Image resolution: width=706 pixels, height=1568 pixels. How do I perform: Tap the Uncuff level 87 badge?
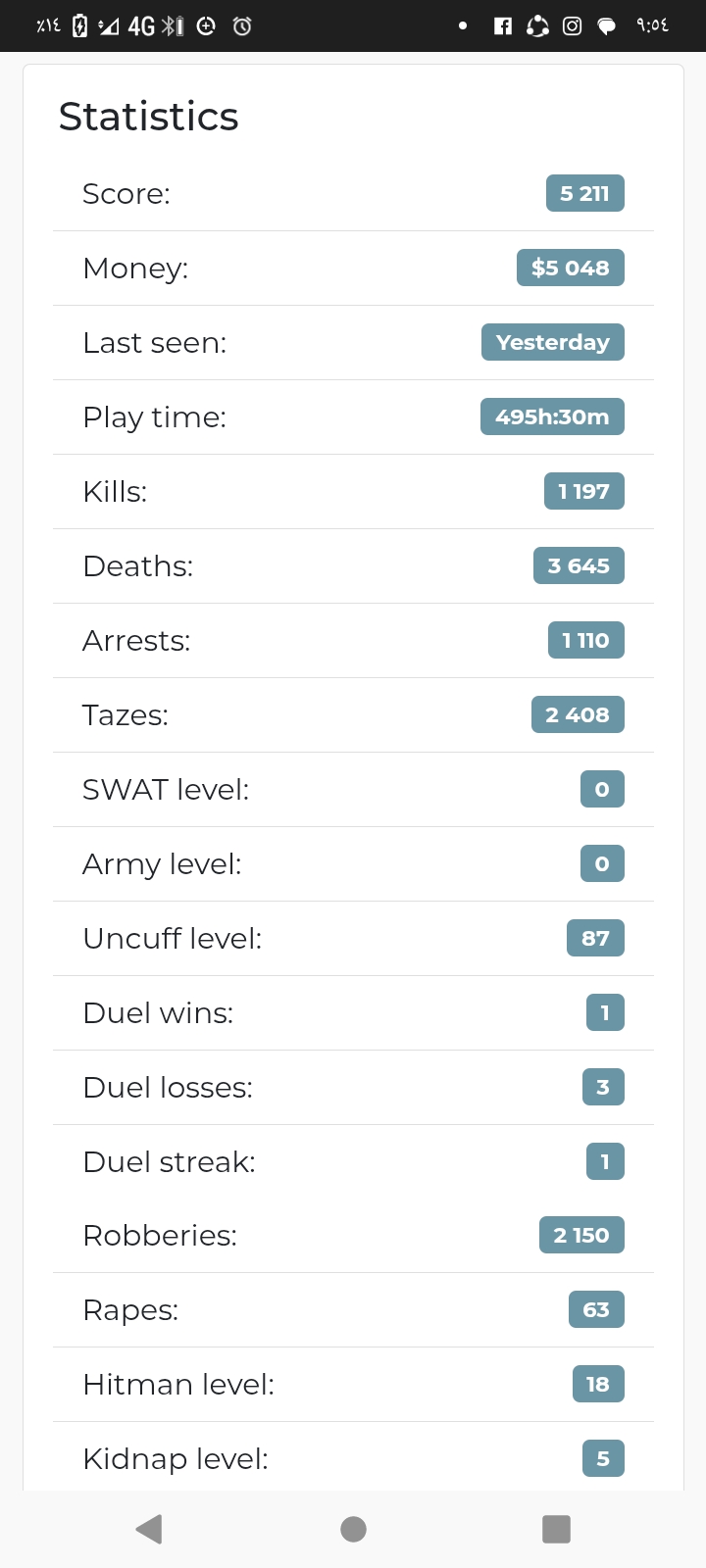(x=595, y=938)
